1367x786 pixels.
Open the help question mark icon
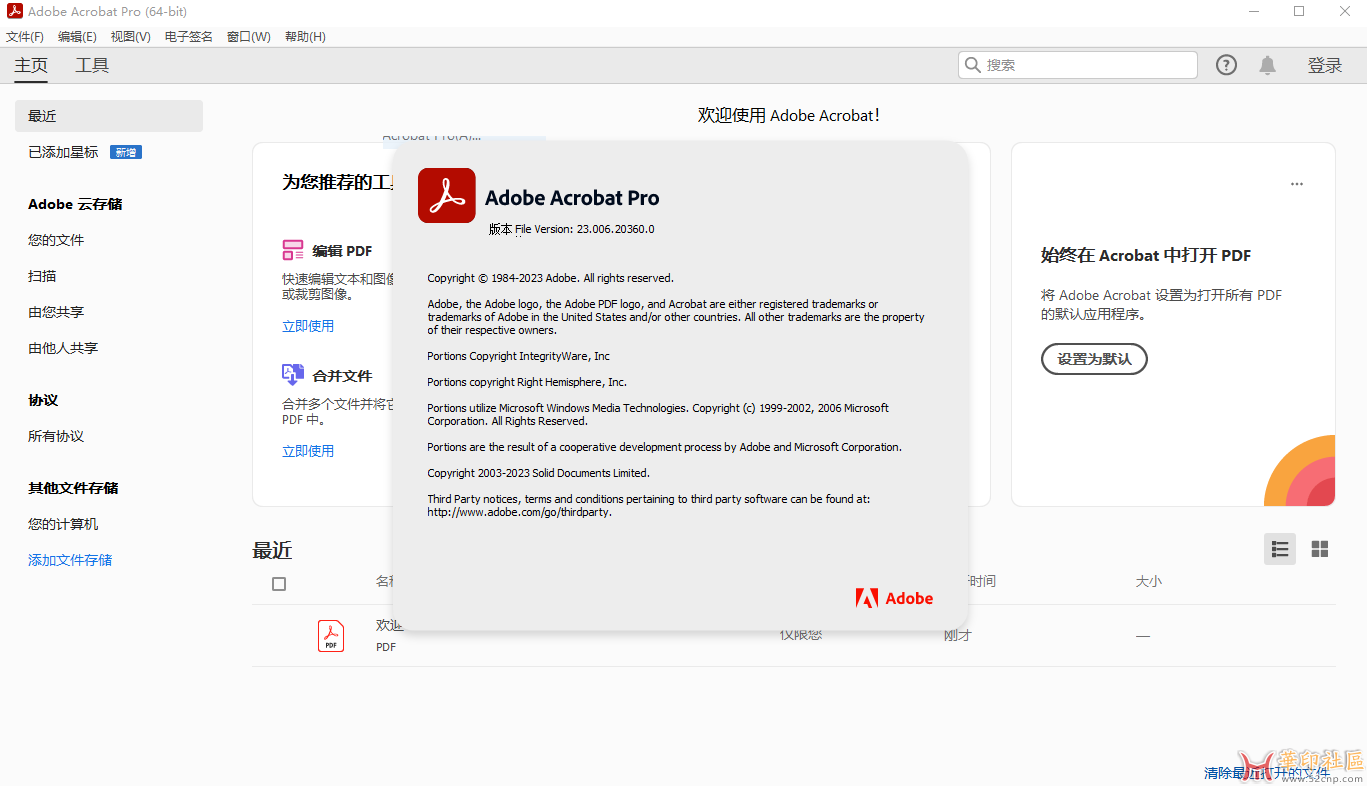coord(1226,65)
